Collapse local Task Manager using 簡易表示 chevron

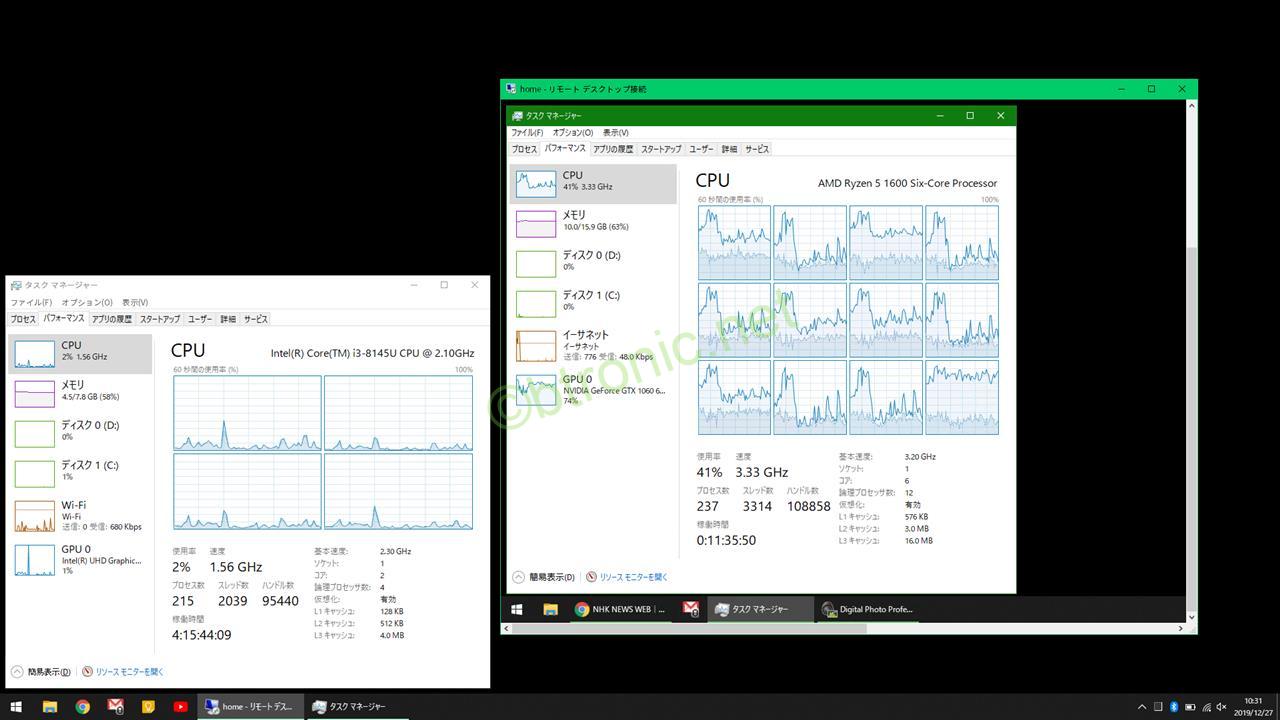pyautogui.click(x=19, y=671)
